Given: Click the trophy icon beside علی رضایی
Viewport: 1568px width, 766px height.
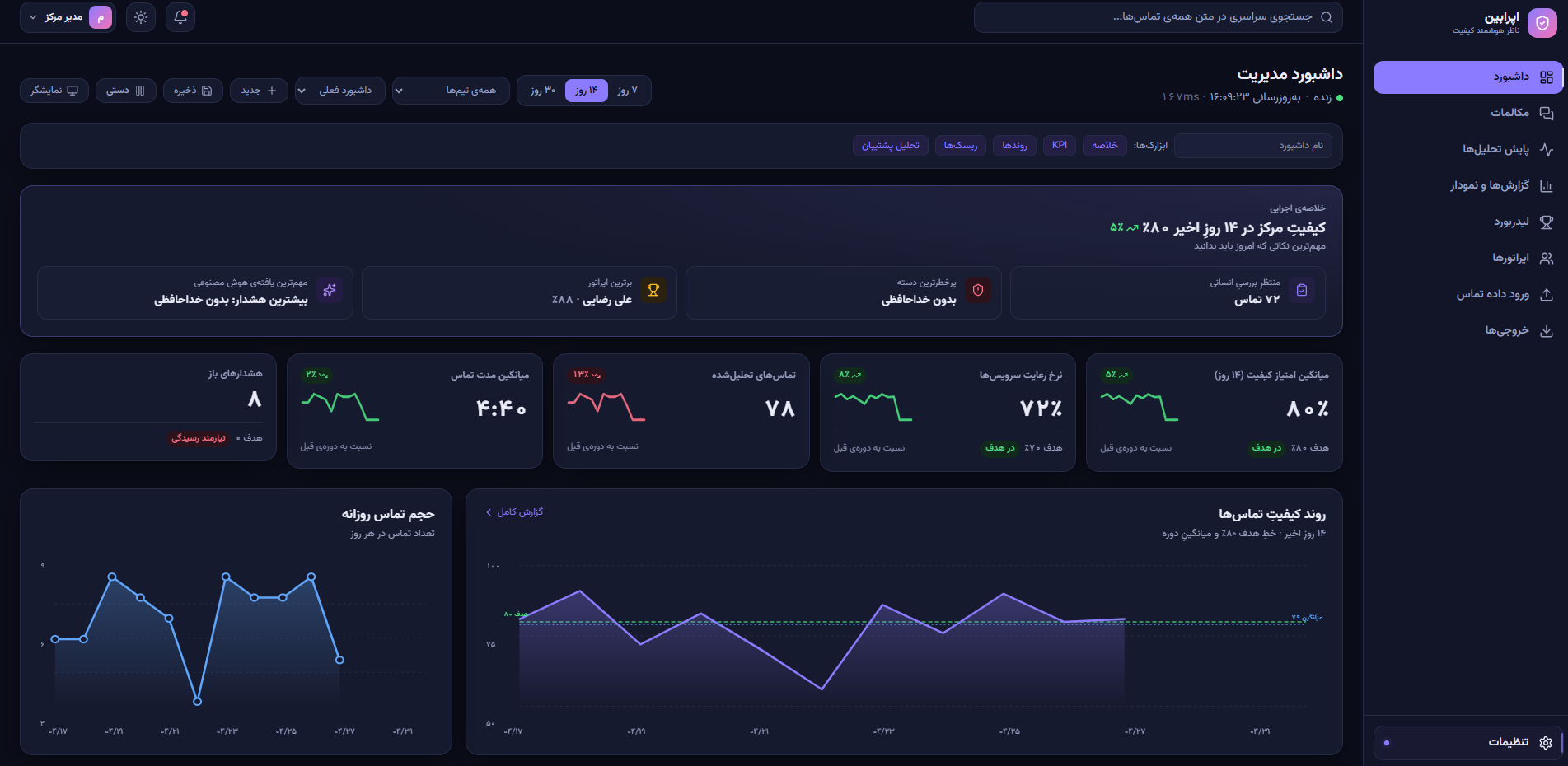Looking at the screenshot, I should (653, 290).
